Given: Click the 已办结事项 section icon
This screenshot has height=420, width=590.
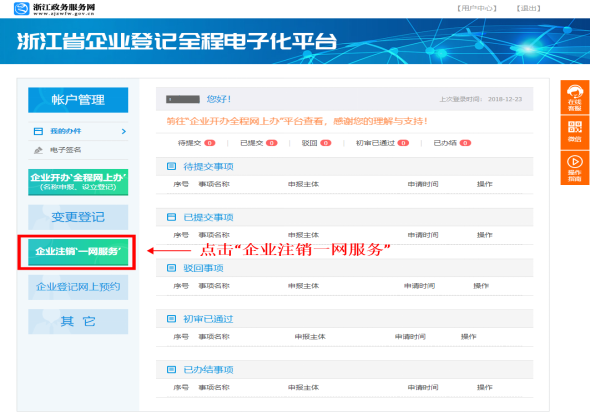Looking at the screenshot, I should tap(171, 369).
